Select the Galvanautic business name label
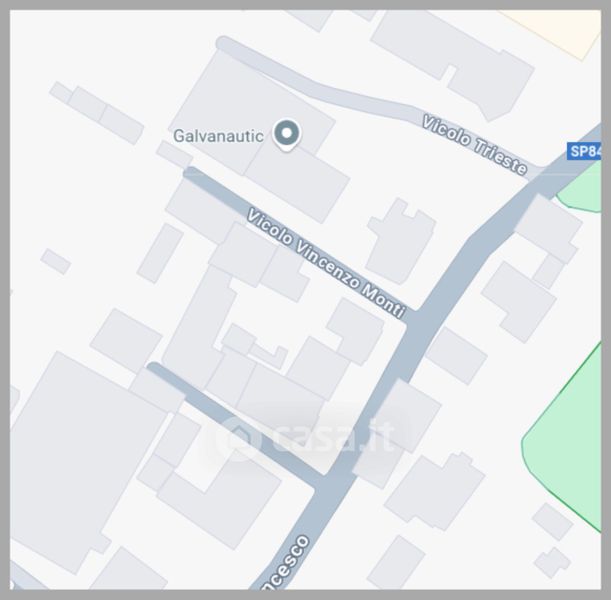The image size is (611, 600). coord(218,136)
